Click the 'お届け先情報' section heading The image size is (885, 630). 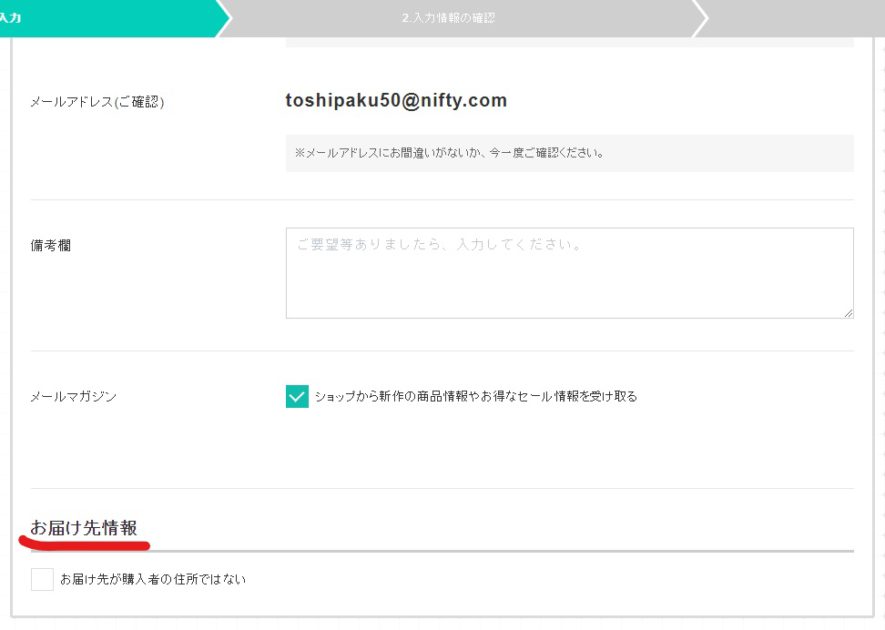(x=84, y=528)
